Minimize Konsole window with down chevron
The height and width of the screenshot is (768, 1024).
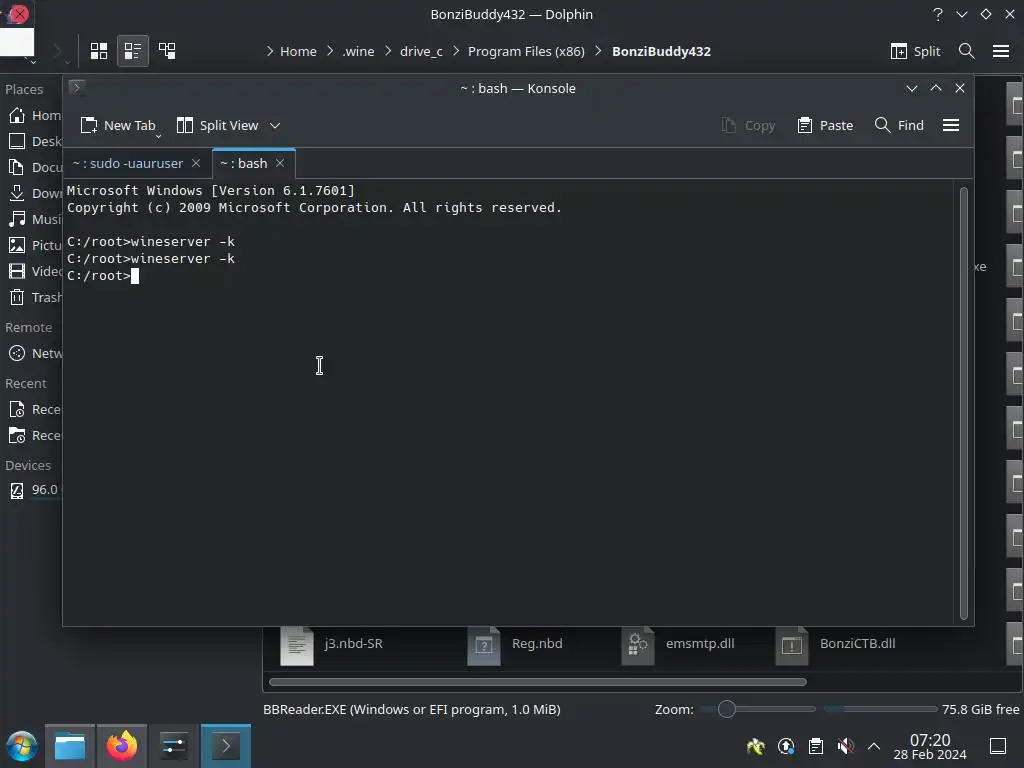click(x=912, y=88)
